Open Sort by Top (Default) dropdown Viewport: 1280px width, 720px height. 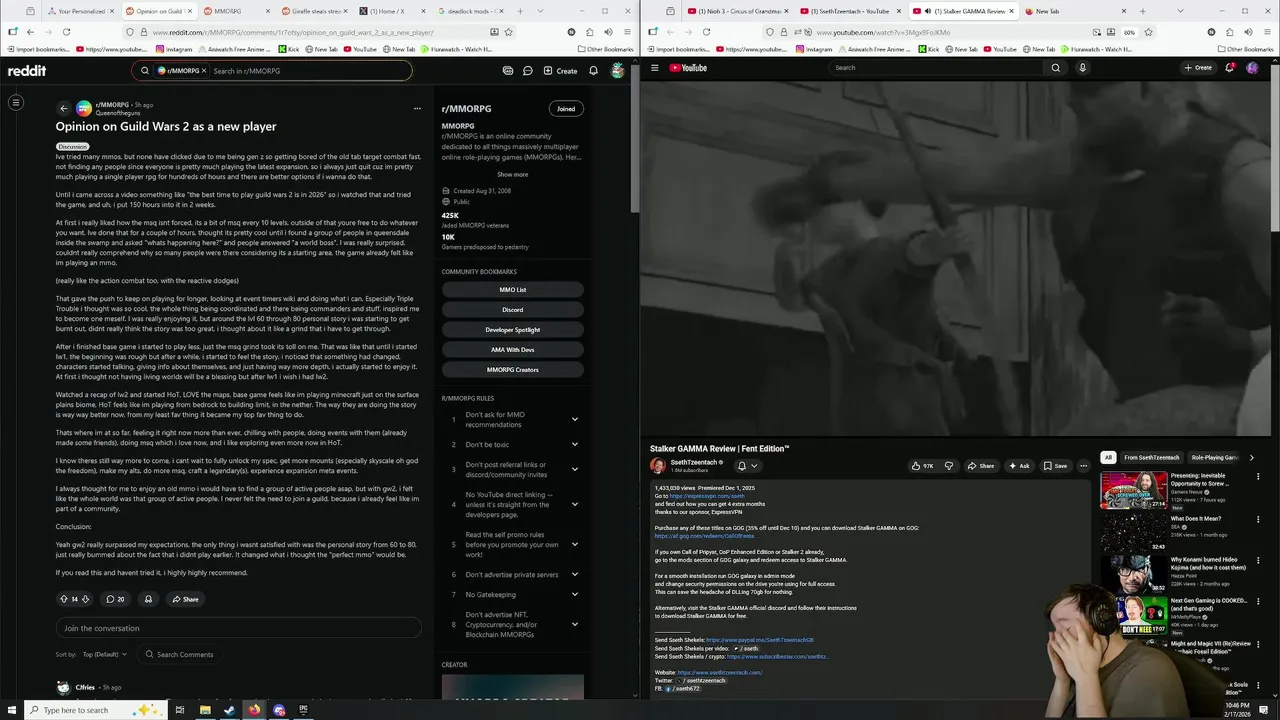(x=105, y=654)
